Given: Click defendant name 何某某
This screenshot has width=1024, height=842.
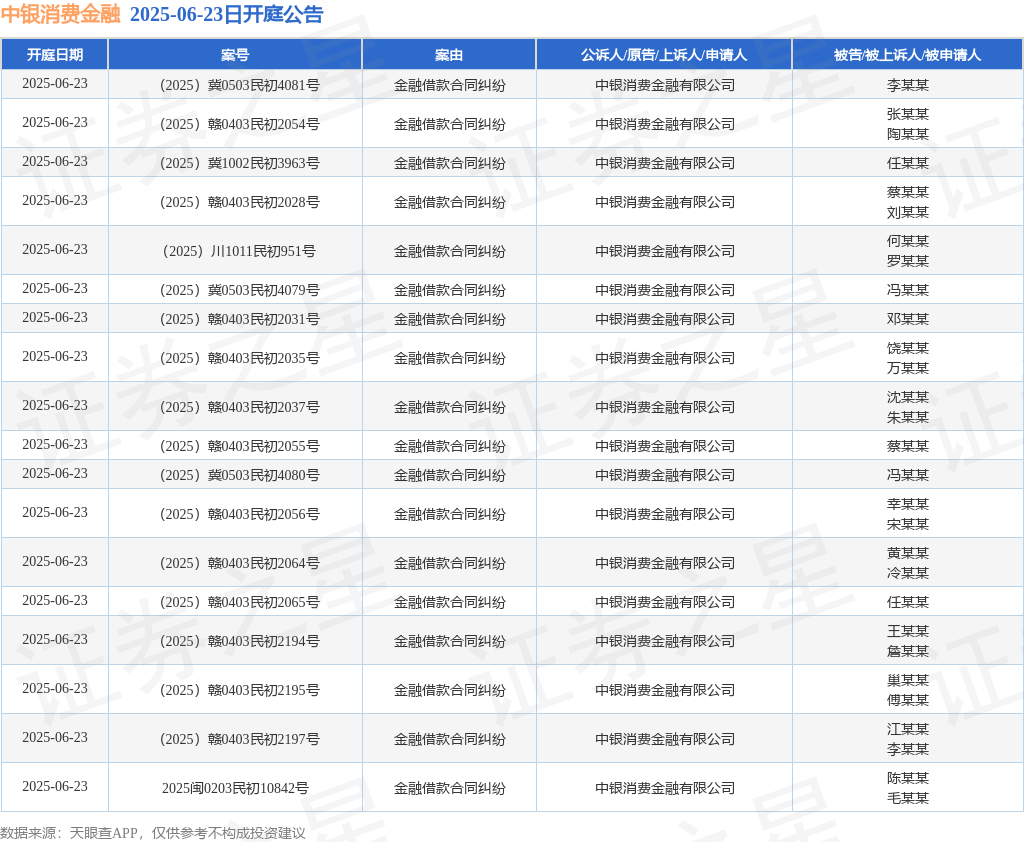Looking at the screenshot, I should (908, 241).
